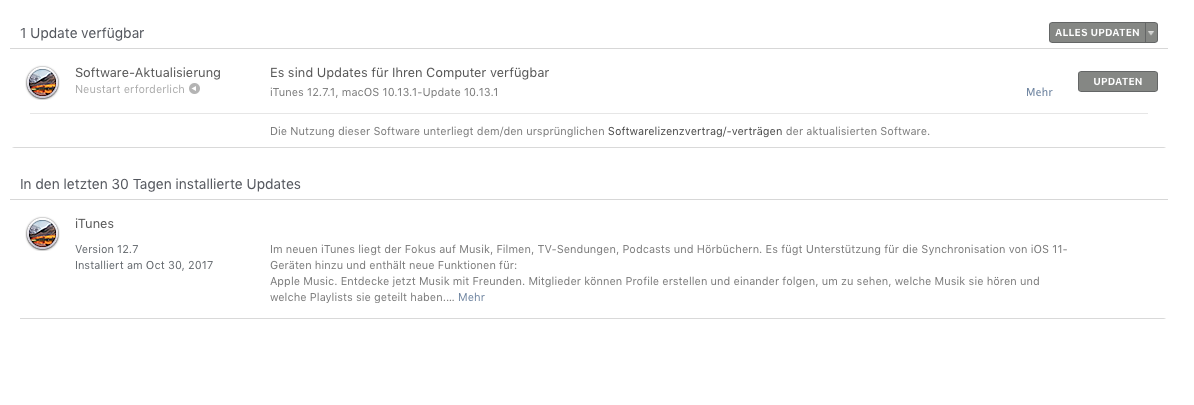The image size is (1194, 405).
Task: Click the arrow icon after Neustart erforderlich
Action: click(195, 89)
